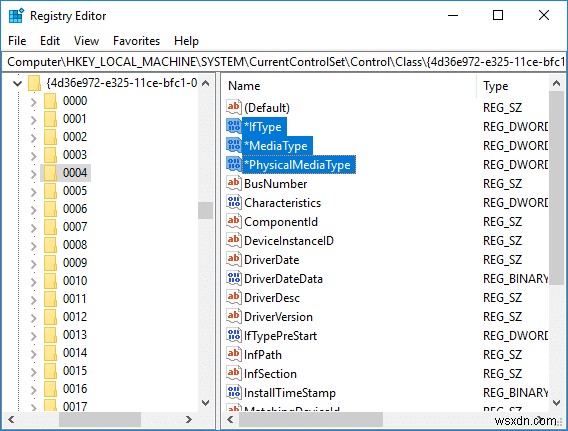Minimize the Registry Editor window

coord(453,15)
